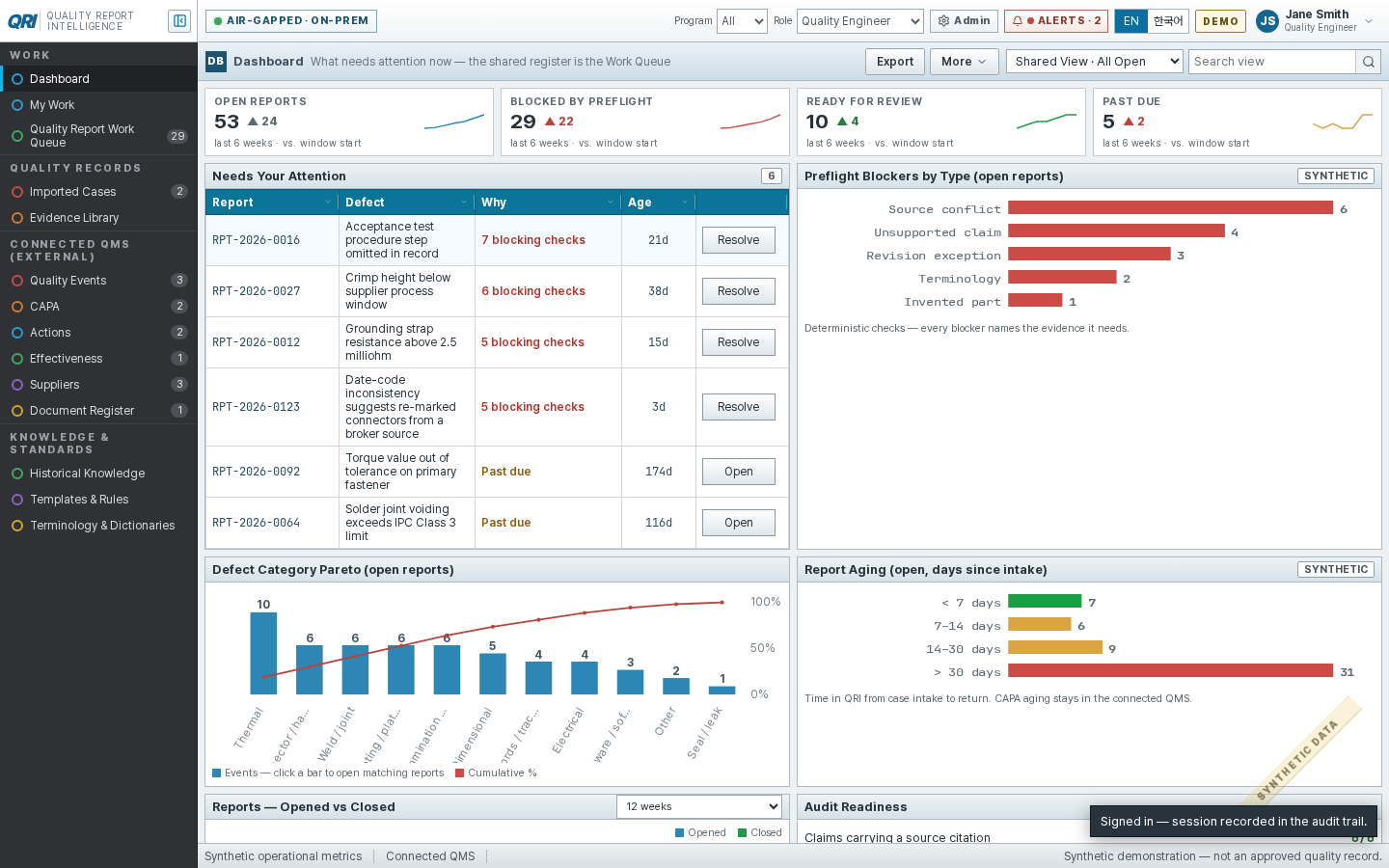Viewport: 1389px width, 868px height.
Task: Click the circle icon beside Suppliers
Action: pyautogui.click(x=17, y=385)
